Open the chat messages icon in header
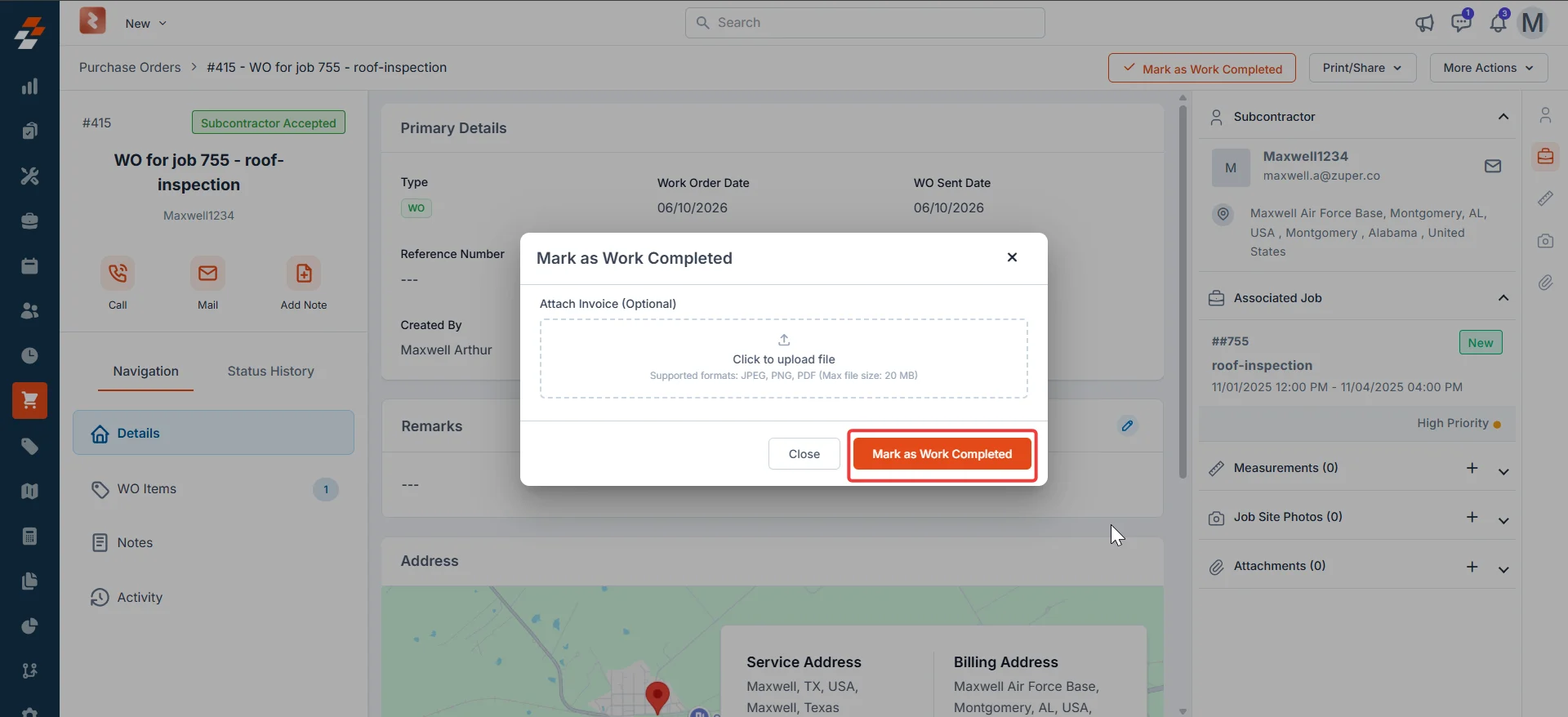Screen dimensions: 1568x717 pyautogui.click(x=1461, y=23)
